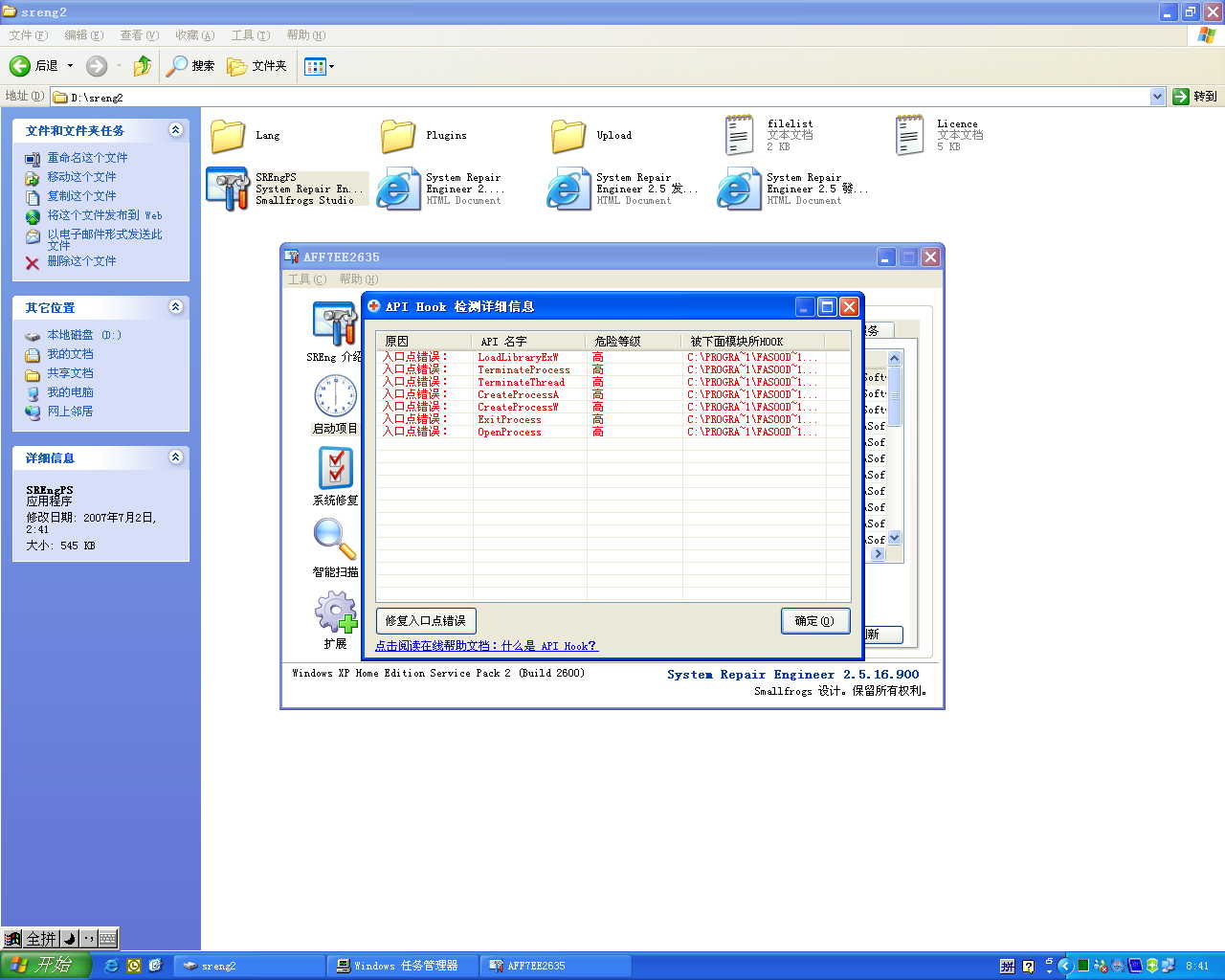
Task: Select the ExitProcess hook row
Action: 612,419
